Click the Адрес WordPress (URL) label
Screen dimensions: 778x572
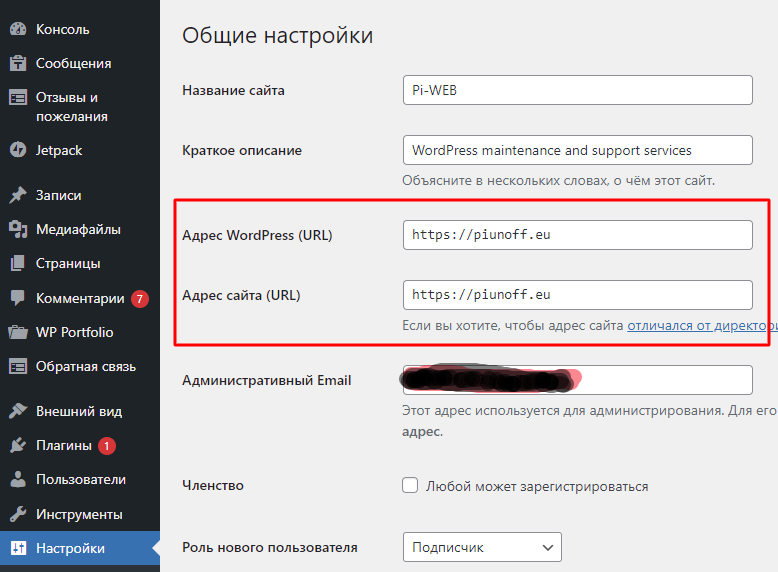click(257, 235)
